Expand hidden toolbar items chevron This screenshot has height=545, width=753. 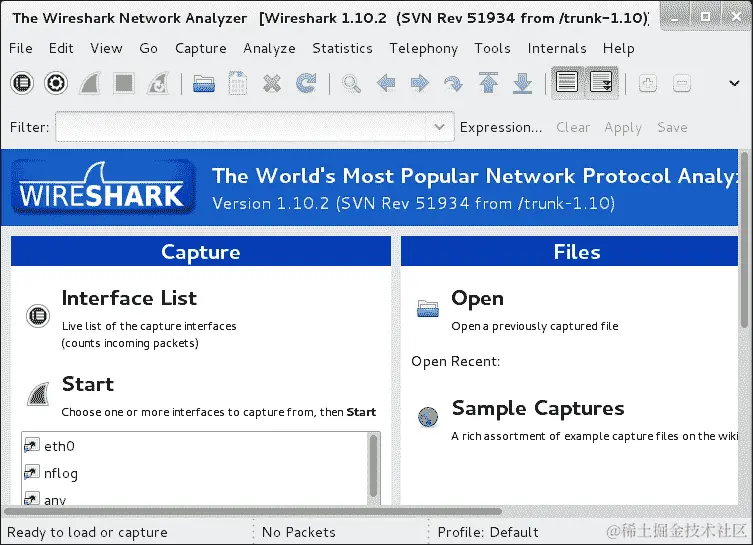coord(734,83)
